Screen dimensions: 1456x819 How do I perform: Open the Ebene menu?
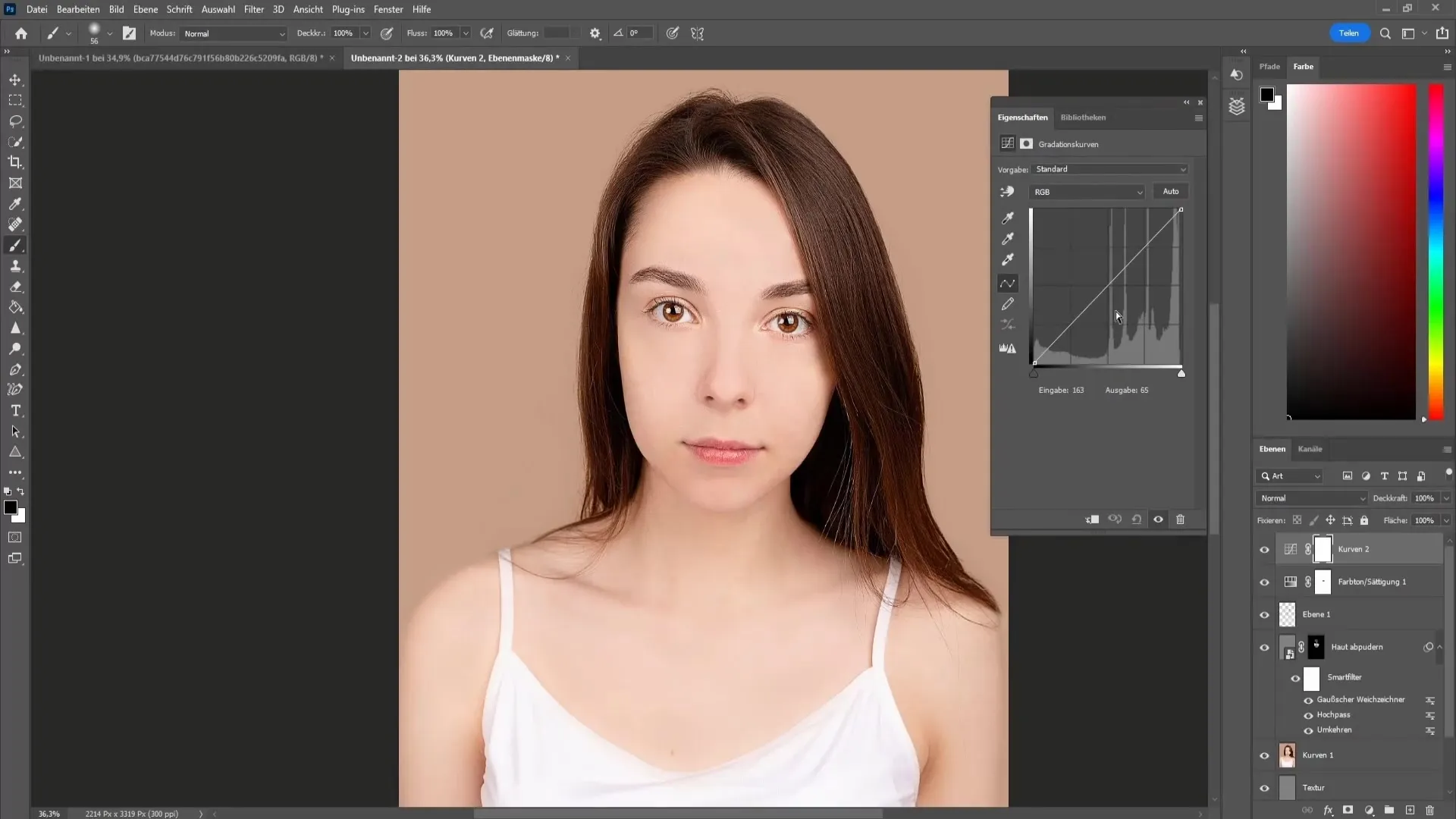point(145,9)
